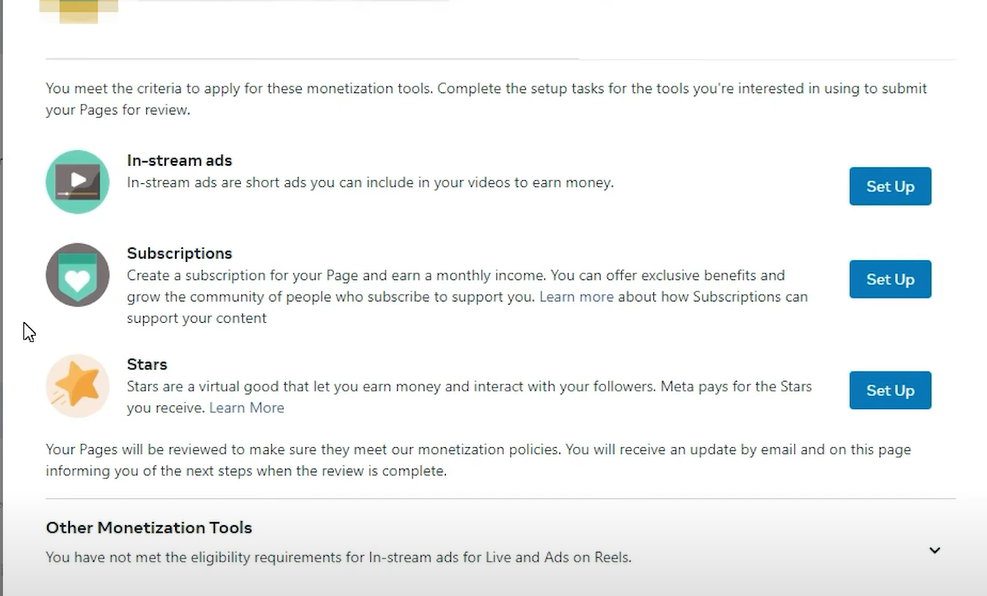Expand Other Monetization Tools chevron
The width and height of the screenshot is (987, 596).
934,550
